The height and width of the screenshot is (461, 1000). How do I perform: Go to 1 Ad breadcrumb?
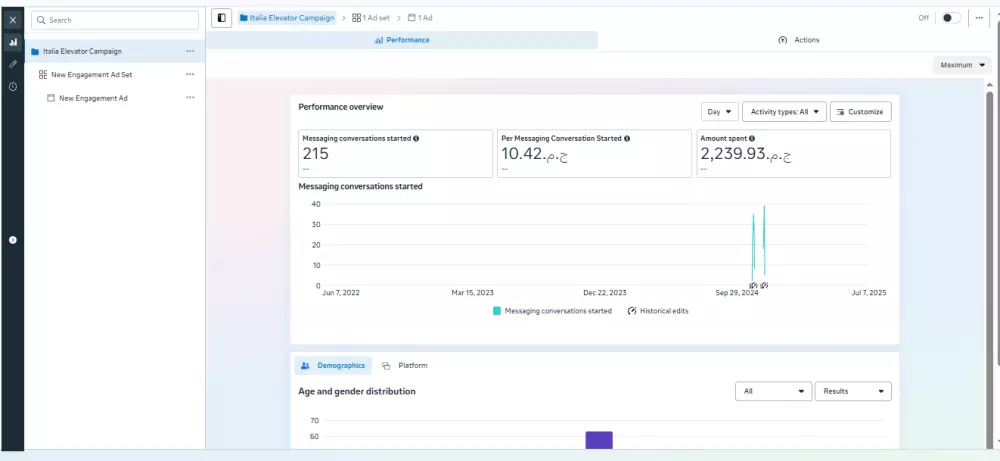click(420, 18)
